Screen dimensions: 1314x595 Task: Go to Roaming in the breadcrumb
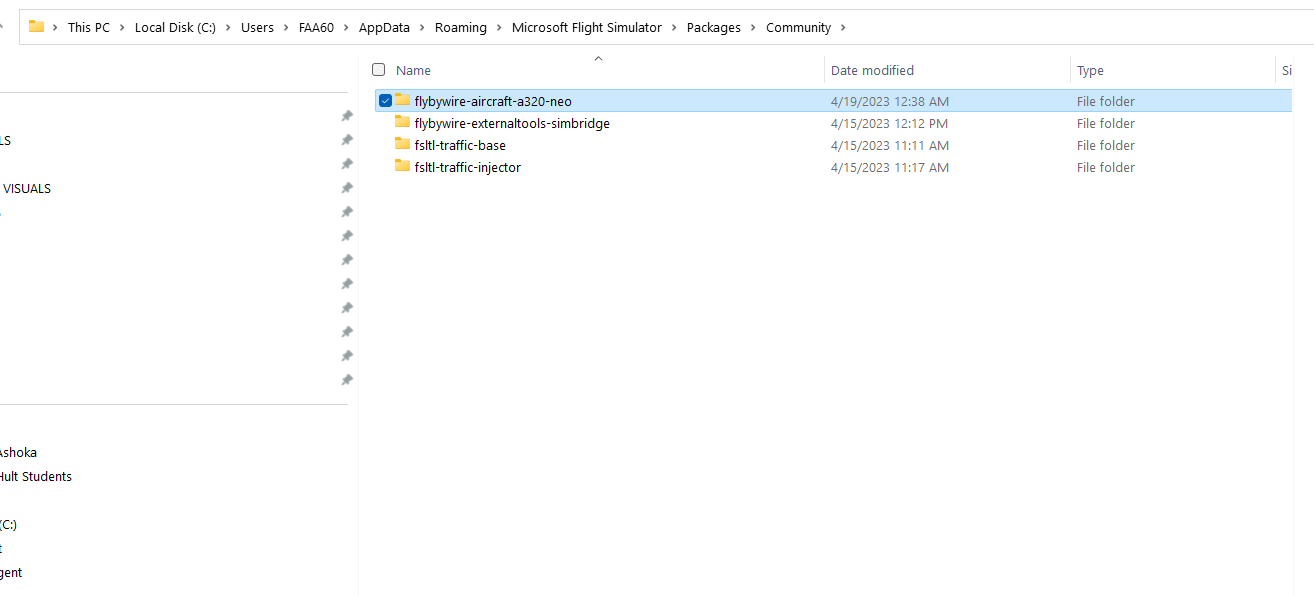tap(461, 27)
